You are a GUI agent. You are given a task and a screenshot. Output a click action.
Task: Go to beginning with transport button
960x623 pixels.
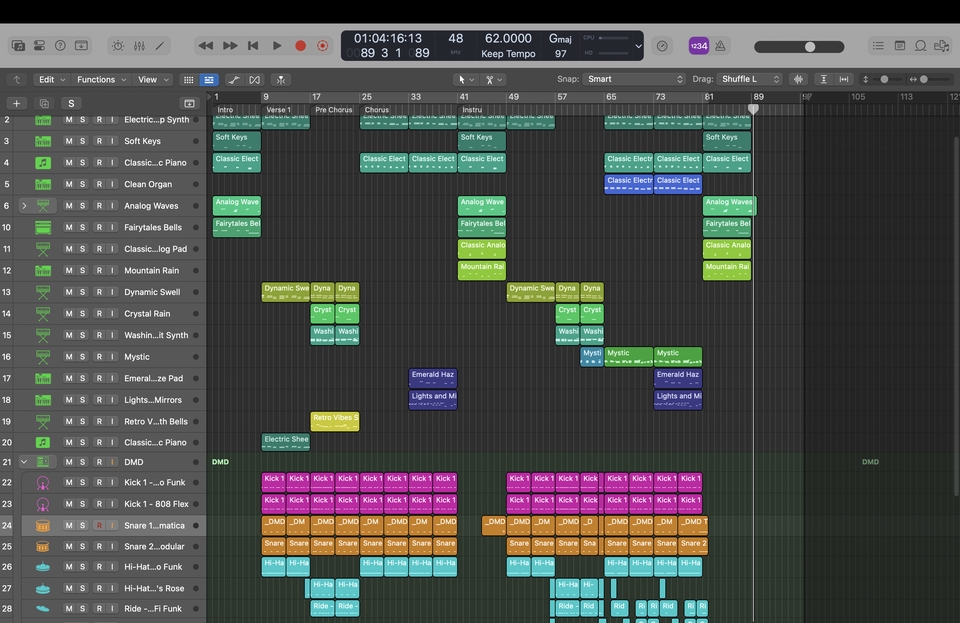(253, 46)
